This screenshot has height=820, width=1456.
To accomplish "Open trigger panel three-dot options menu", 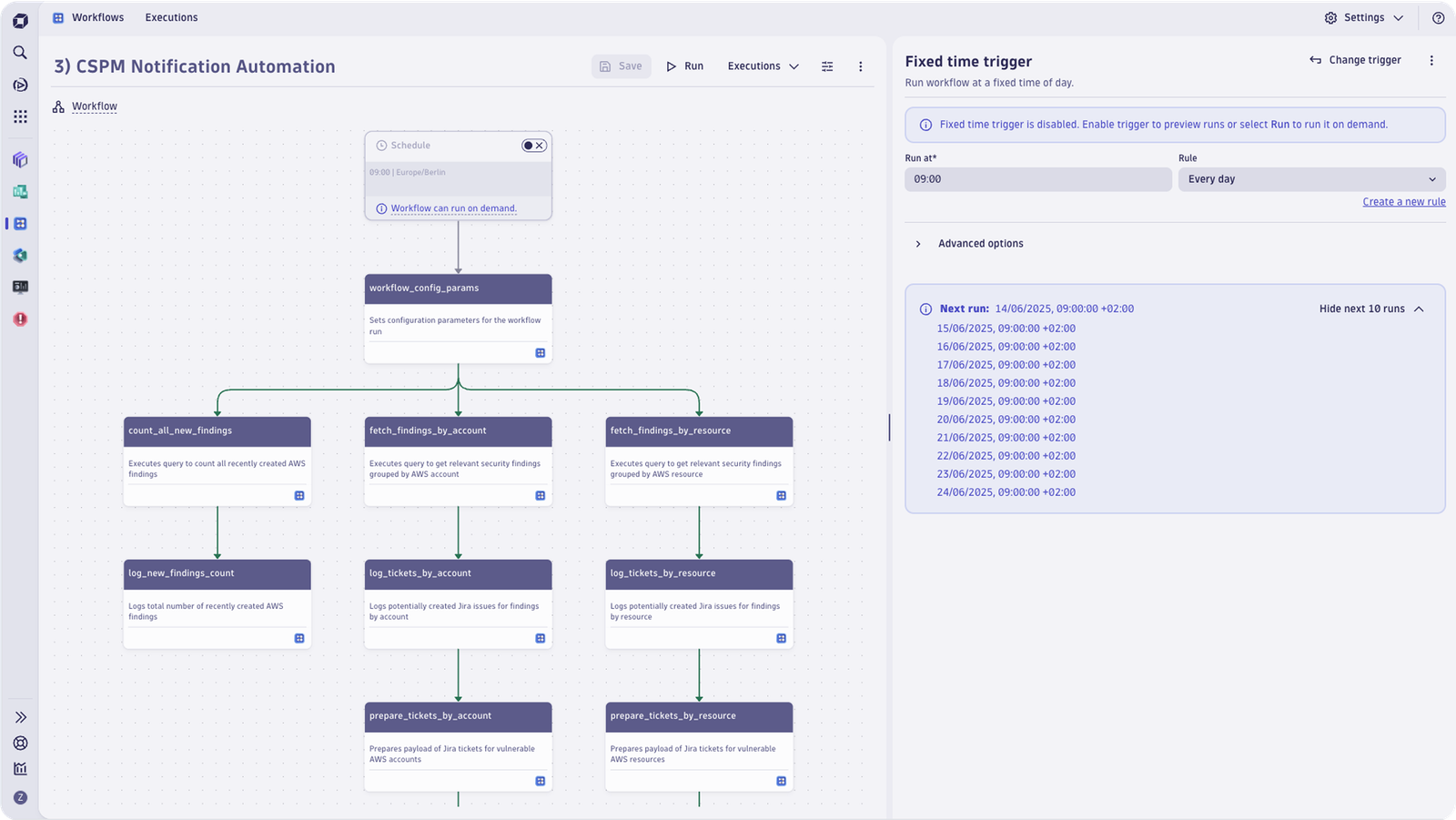I will tap(1431, 60).
